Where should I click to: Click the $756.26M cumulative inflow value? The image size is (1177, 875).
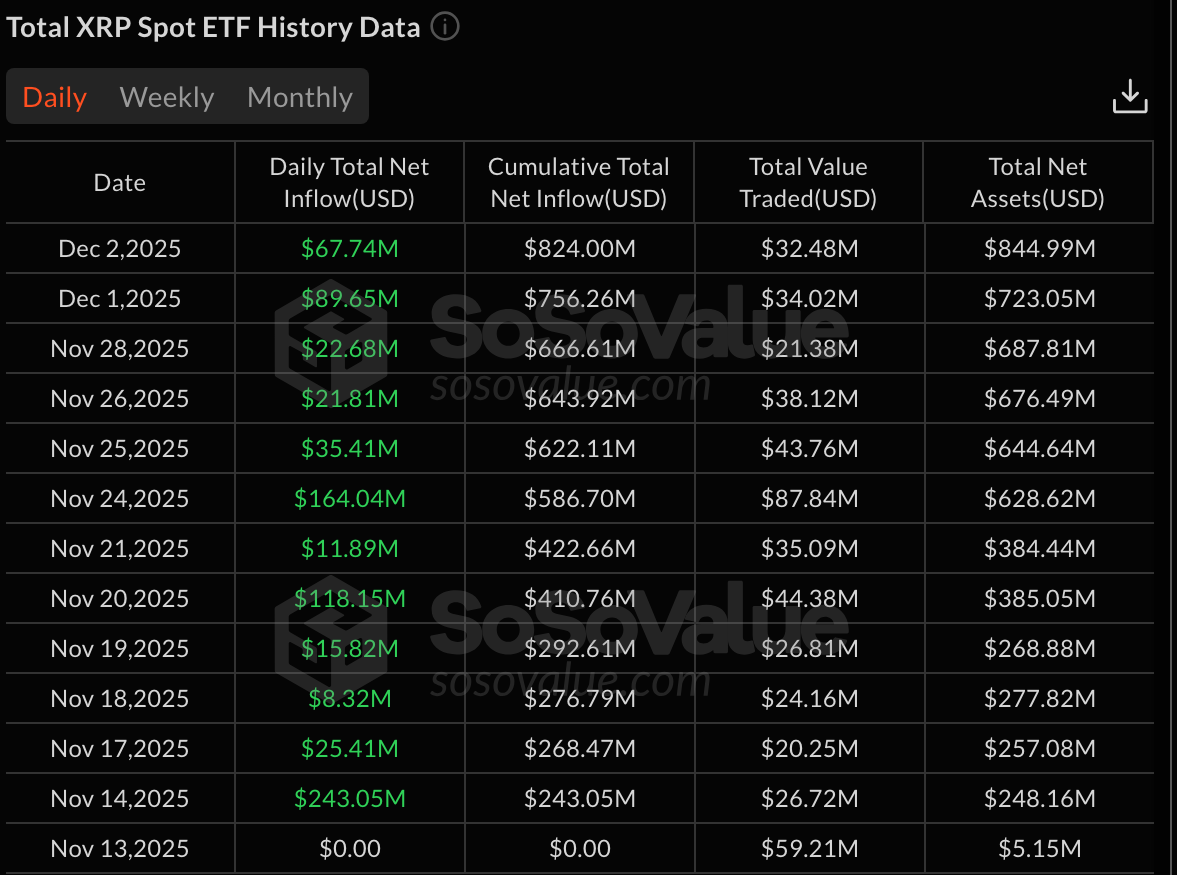coord(579,299)
